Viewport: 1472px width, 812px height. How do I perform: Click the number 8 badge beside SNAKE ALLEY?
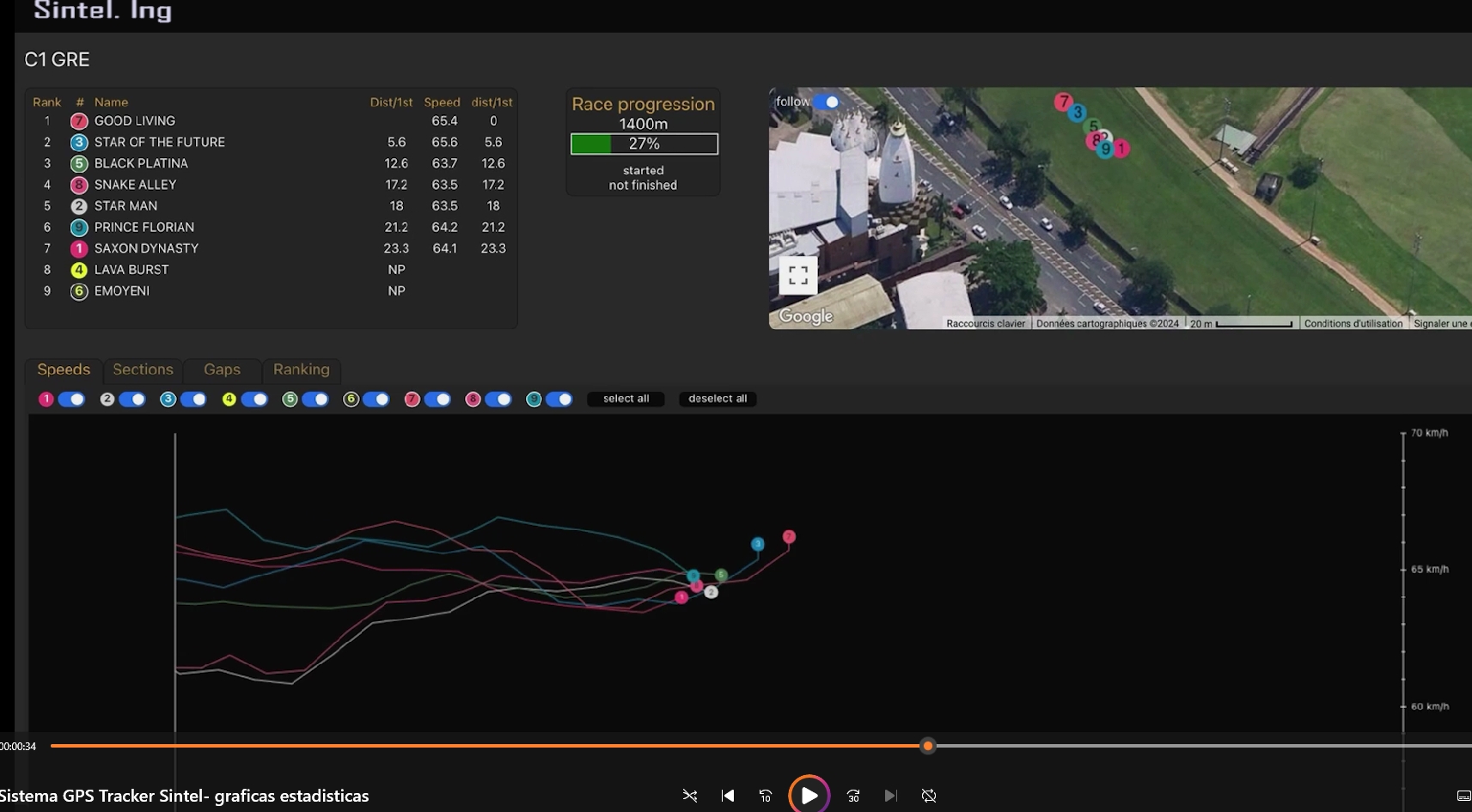78,185
